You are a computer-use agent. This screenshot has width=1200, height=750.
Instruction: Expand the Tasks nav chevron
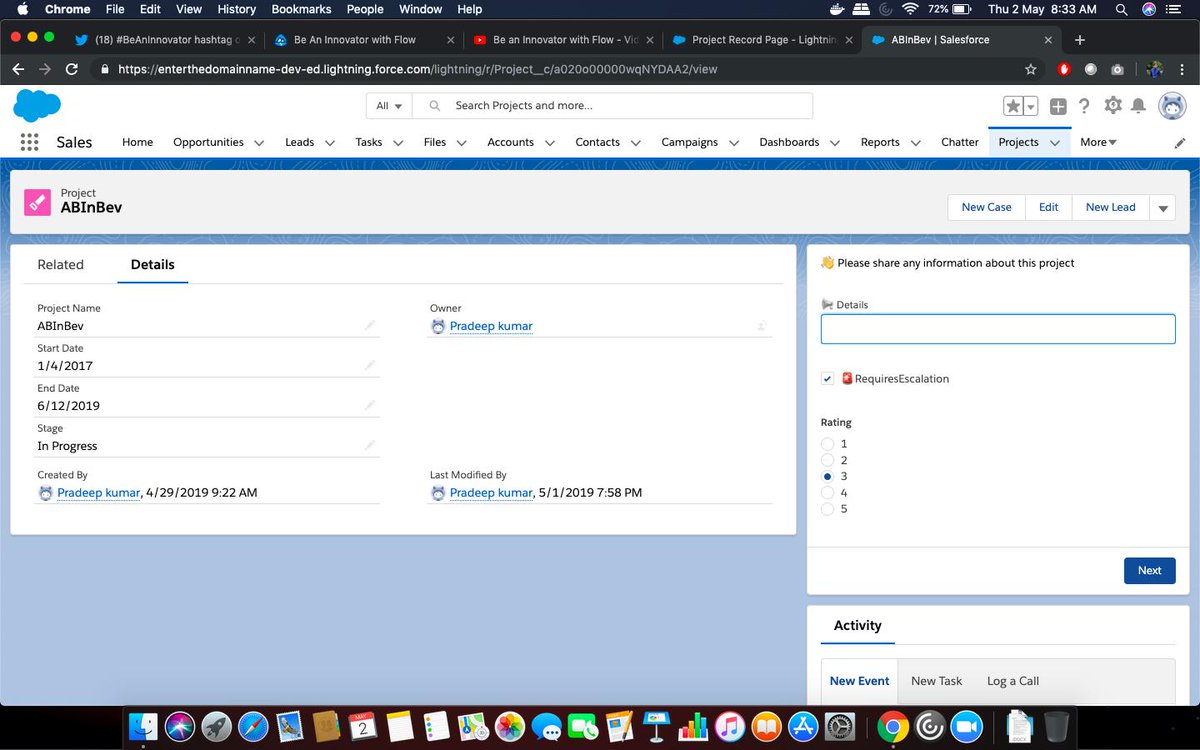397,143
